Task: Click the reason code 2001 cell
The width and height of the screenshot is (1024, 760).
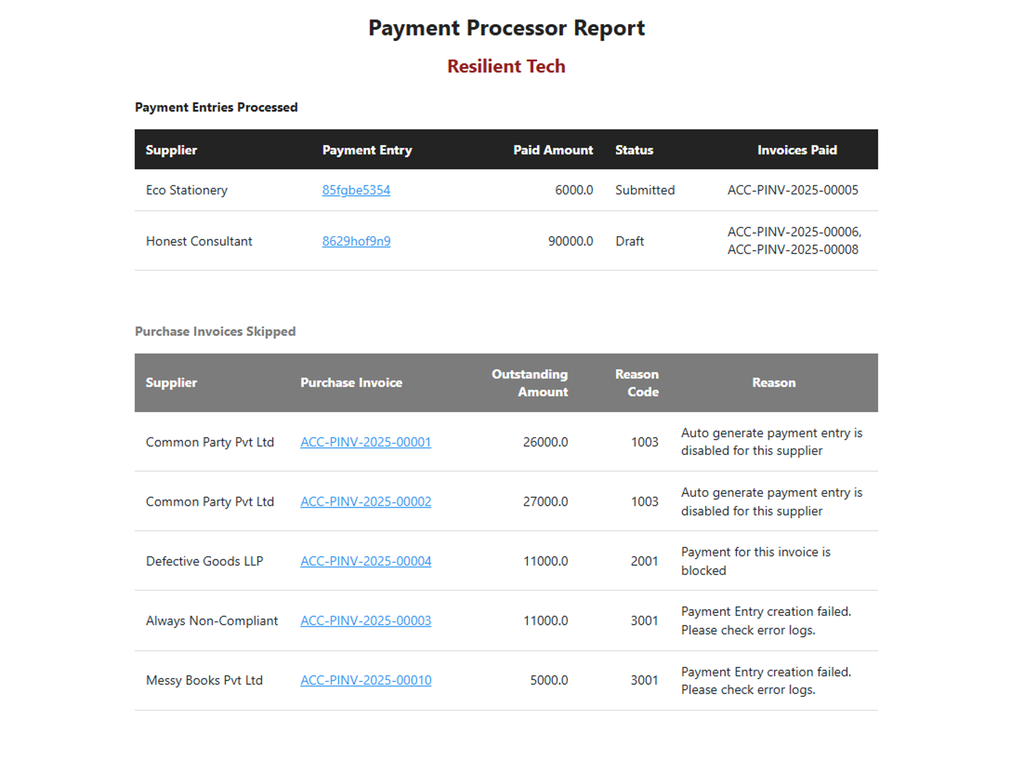Action: coord(644,561)
